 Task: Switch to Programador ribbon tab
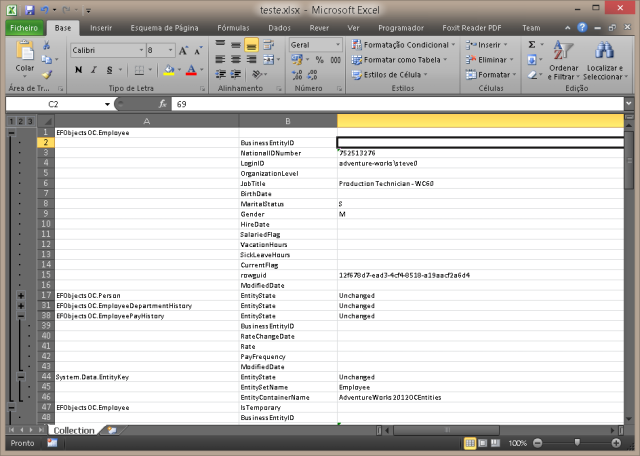(401, 28)
